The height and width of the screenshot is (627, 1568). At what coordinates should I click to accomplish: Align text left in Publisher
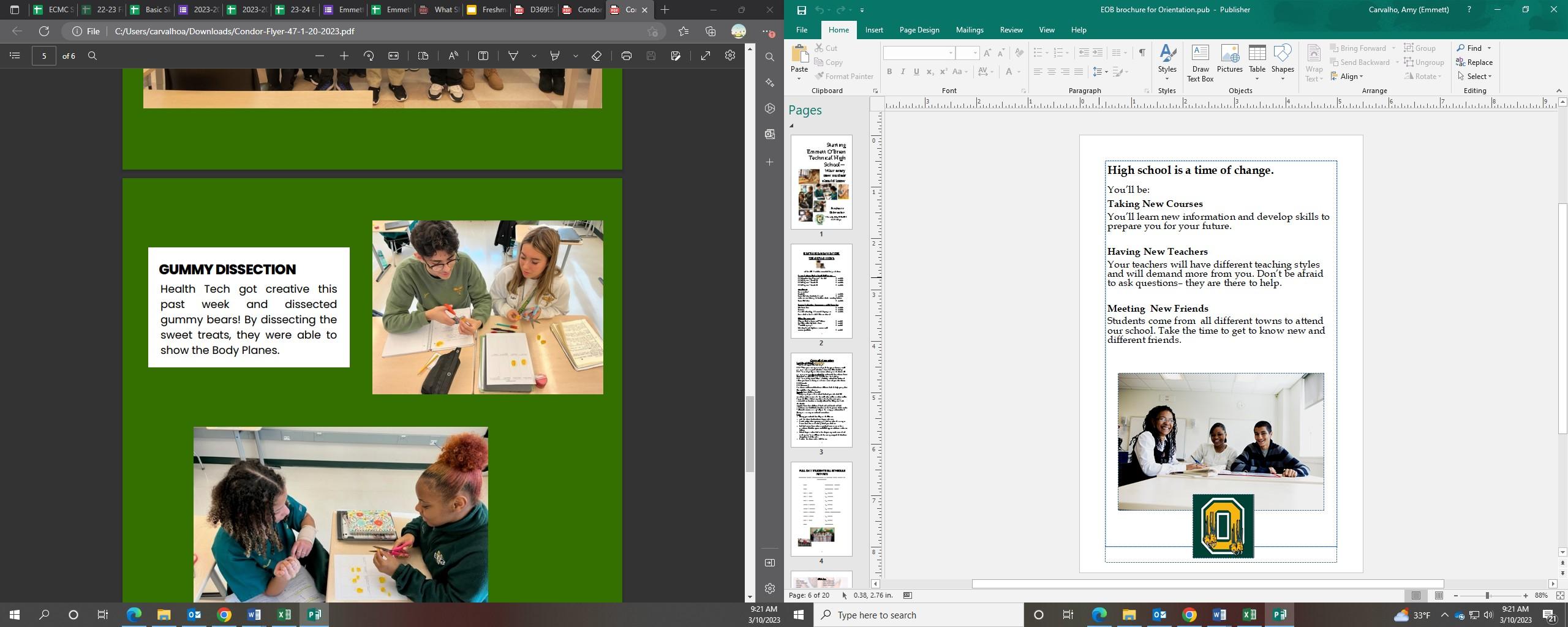coord(1038,72)
